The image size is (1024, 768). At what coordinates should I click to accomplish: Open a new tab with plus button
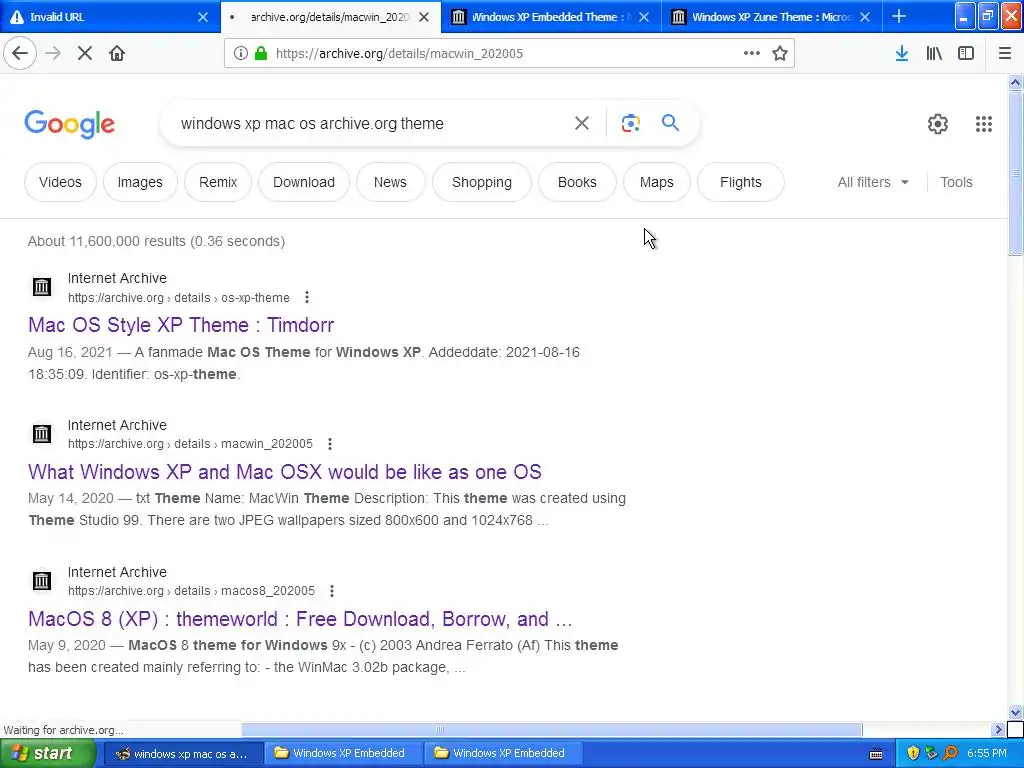[899, 16]
